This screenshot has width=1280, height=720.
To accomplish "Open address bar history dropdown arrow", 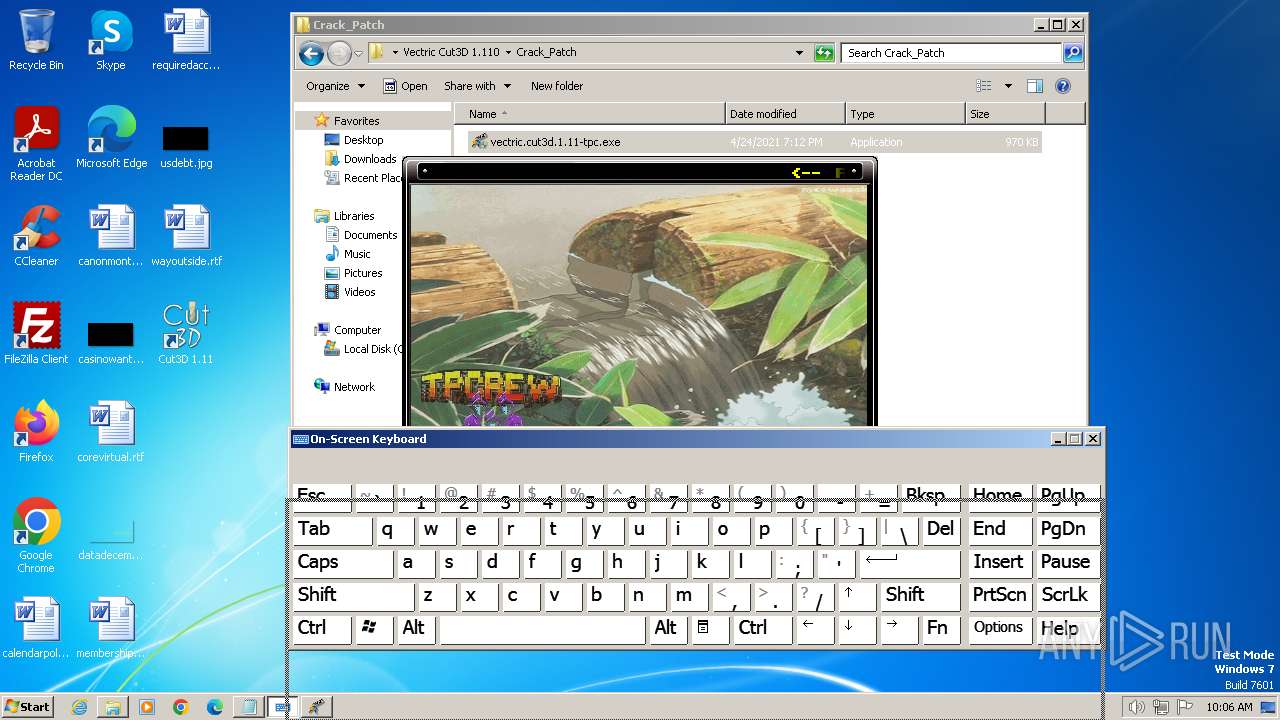I will coord(799,53).
